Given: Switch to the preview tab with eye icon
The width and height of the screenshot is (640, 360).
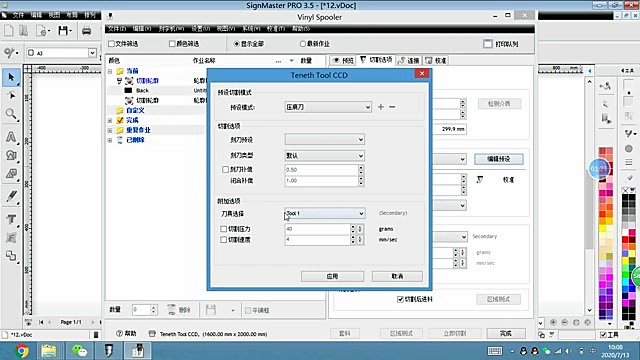Looking at the screenshot, I should (x=343, y=60).
